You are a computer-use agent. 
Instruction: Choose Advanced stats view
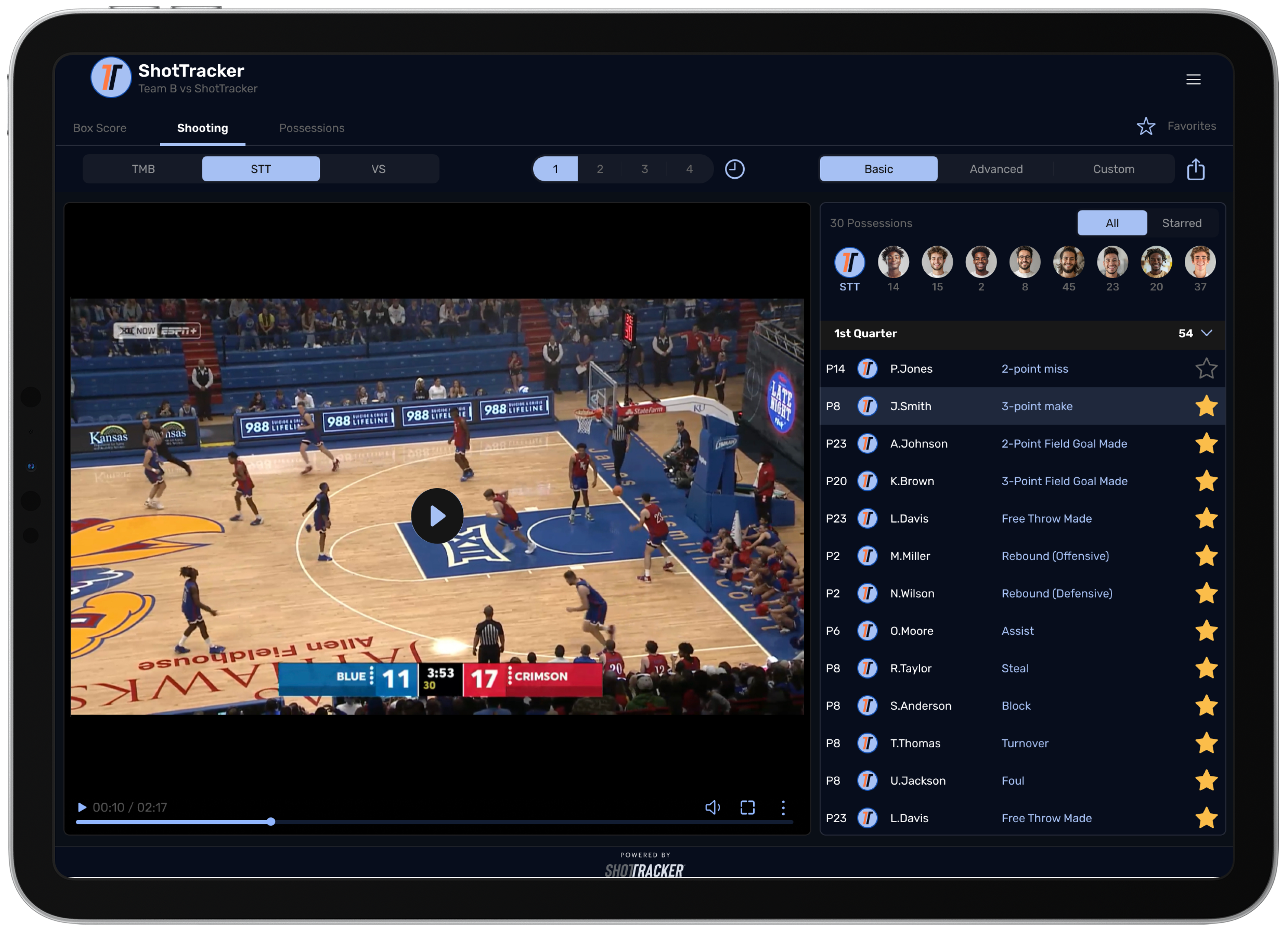coord(995,169)
